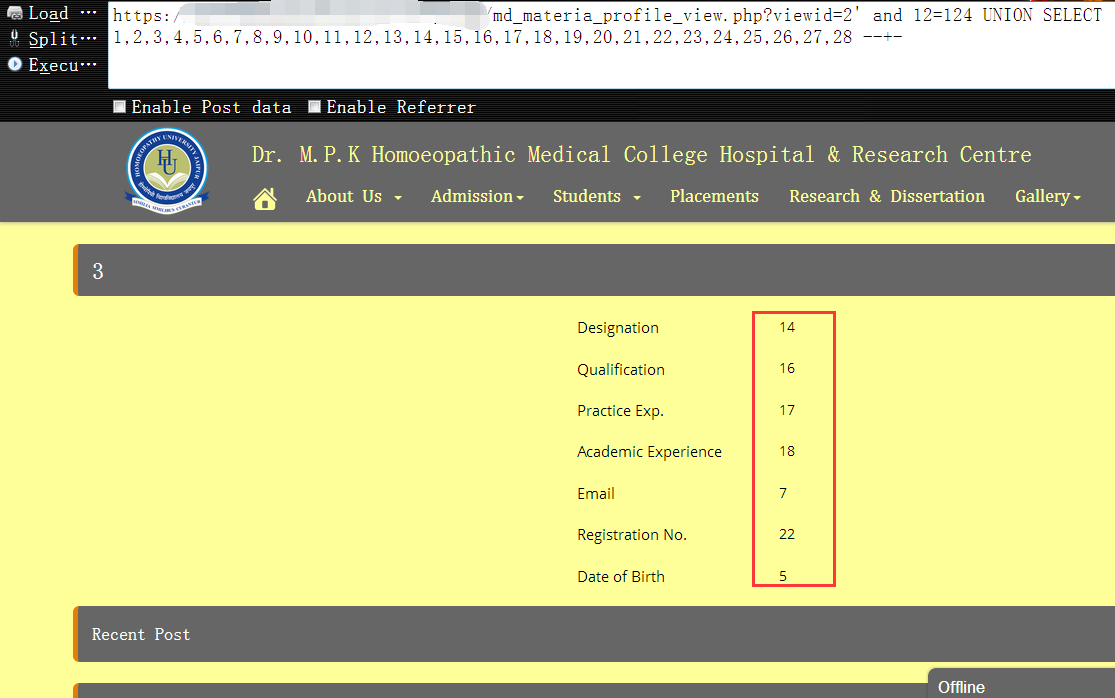1115x698 pixels.
Task: Click the Execute icon in HackBar
Action: [14, 64]
